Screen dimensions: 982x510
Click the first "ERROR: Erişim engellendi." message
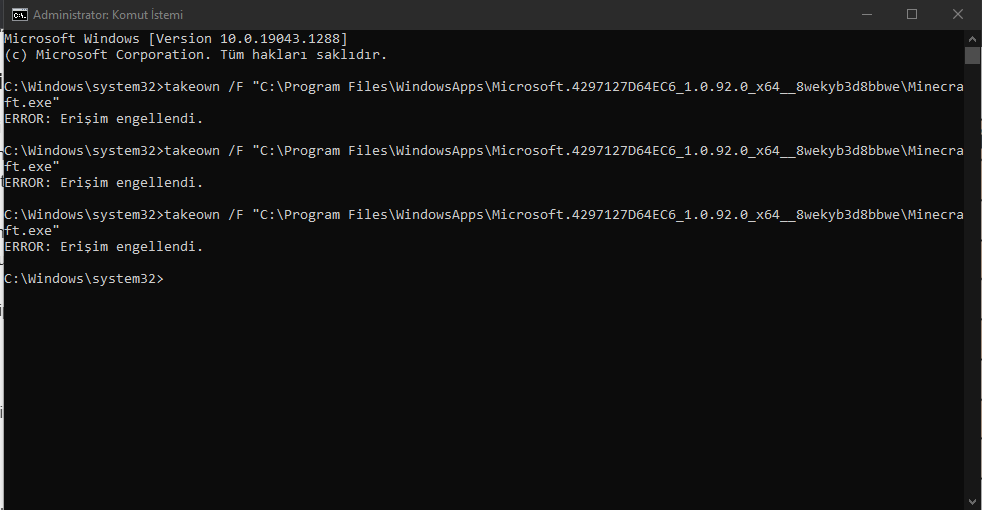click(x=104, y=119)
